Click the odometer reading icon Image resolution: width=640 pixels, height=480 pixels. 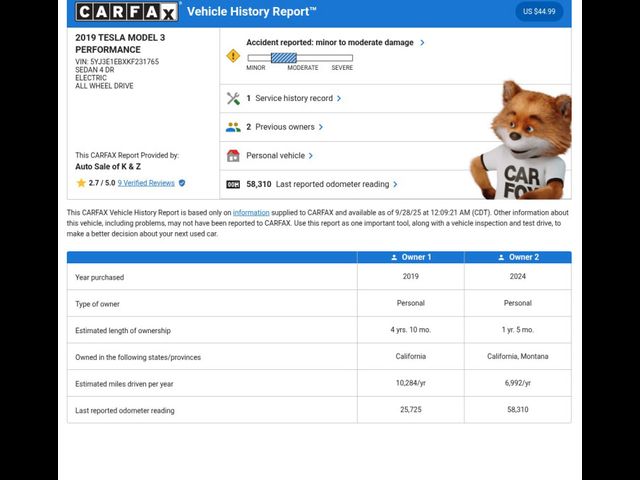[233, 184]
